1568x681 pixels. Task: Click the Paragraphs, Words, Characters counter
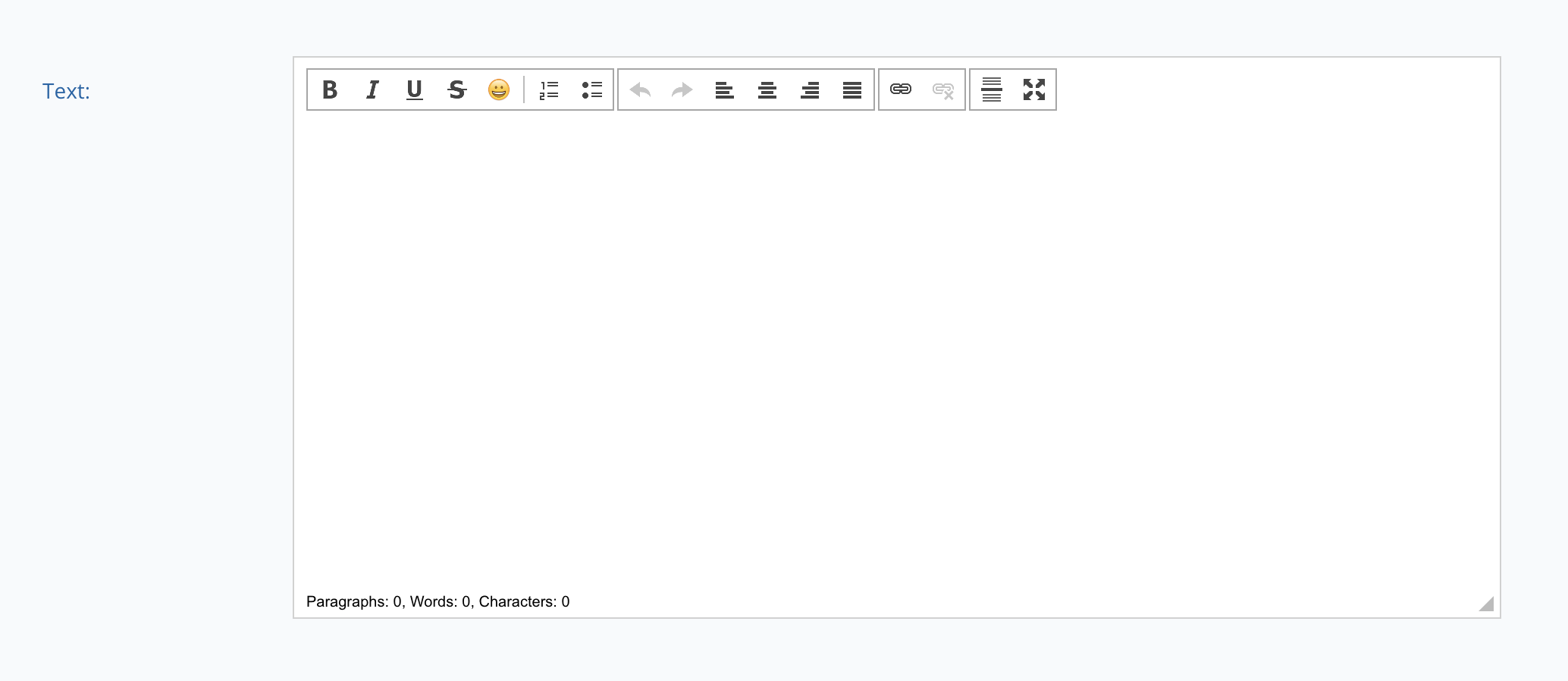437,601
